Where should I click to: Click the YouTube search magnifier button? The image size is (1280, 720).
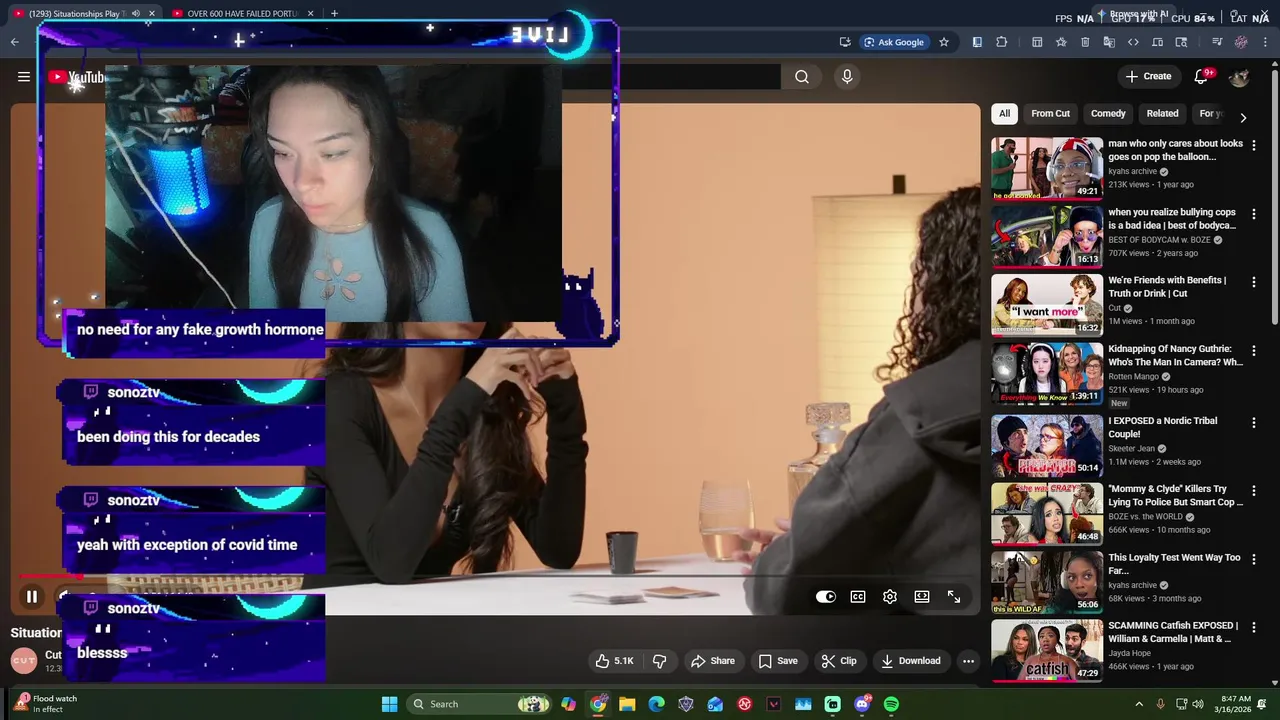click(802, 76)
